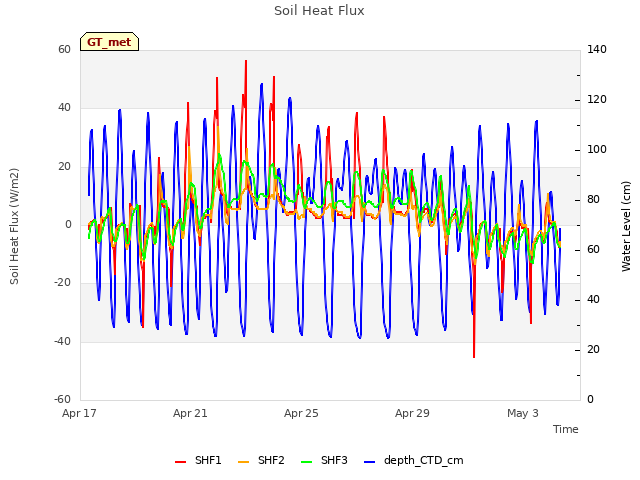640x480 pixels.
Task: Click the Apr 17 x-axis label
Action: [x=79, y=413]
